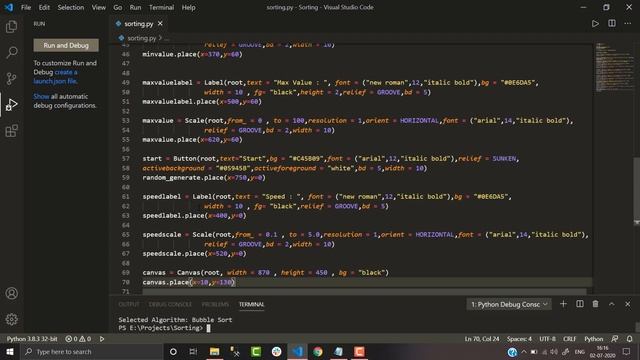Run Python file with play icon

[x=596, y=24]
